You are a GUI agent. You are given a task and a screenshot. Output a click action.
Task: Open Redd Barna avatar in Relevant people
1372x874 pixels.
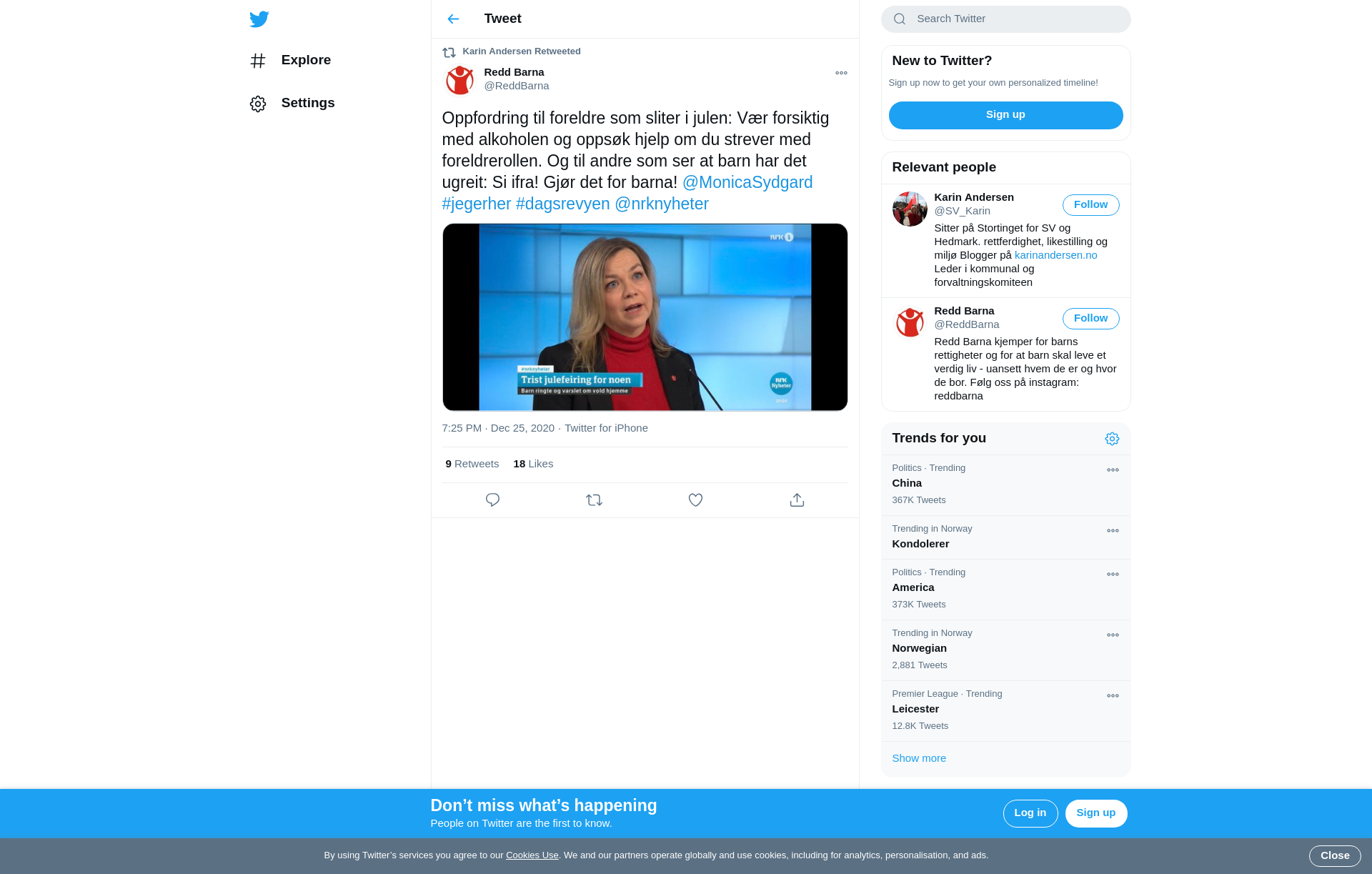(x=910, y=322)
